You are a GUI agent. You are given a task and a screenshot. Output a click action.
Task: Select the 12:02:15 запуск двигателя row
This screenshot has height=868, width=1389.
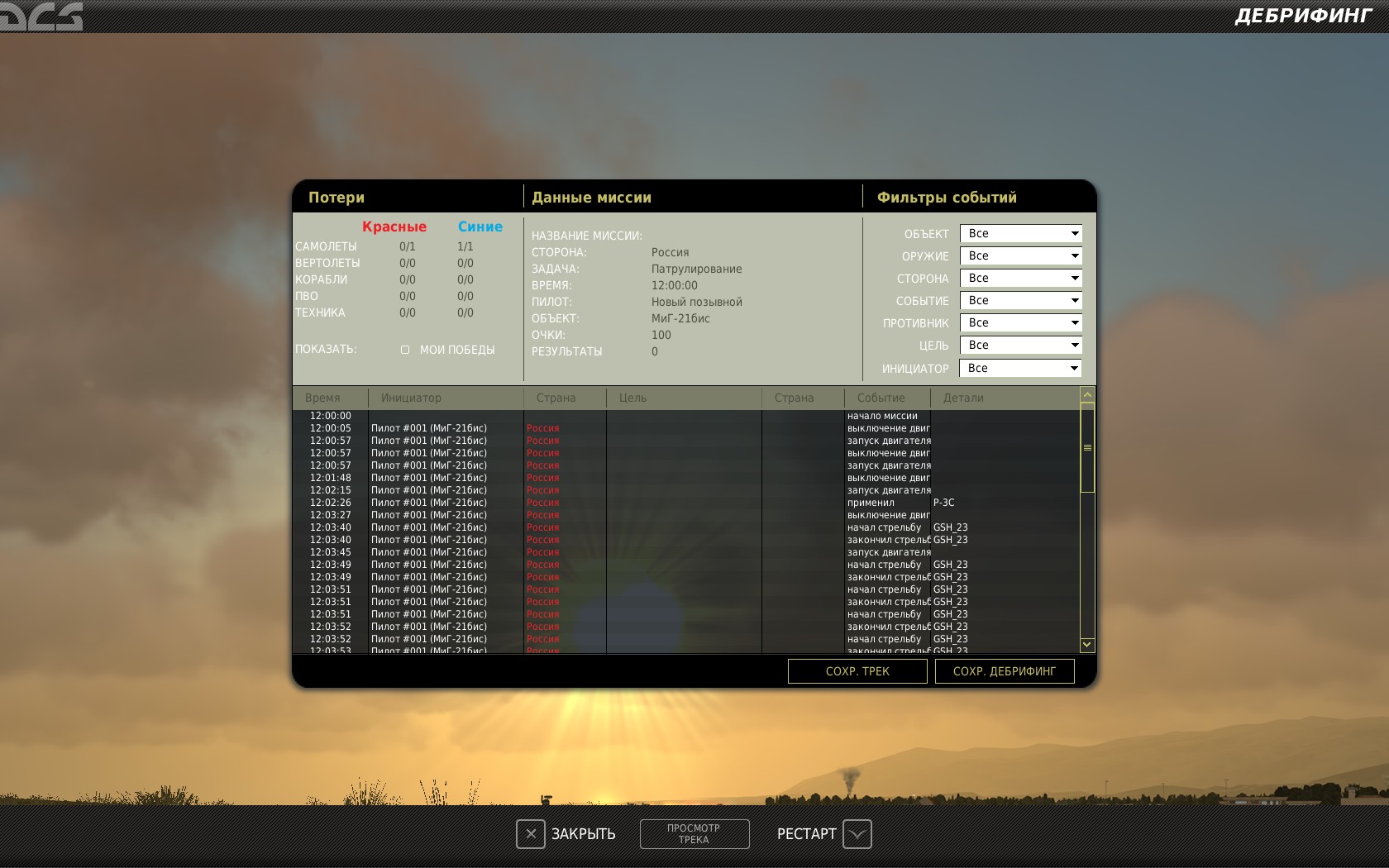686,490
